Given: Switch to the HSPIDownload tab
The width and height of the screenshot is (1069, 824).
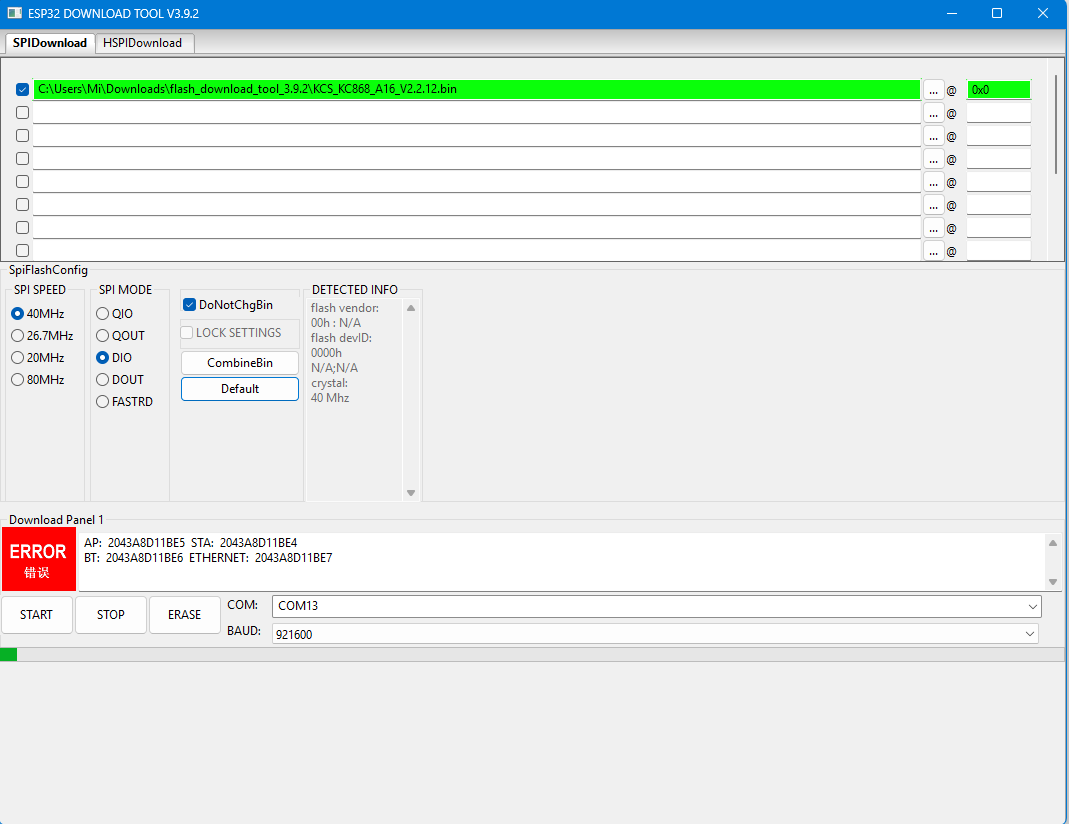Looking at the screenshot, I should 143,43.
